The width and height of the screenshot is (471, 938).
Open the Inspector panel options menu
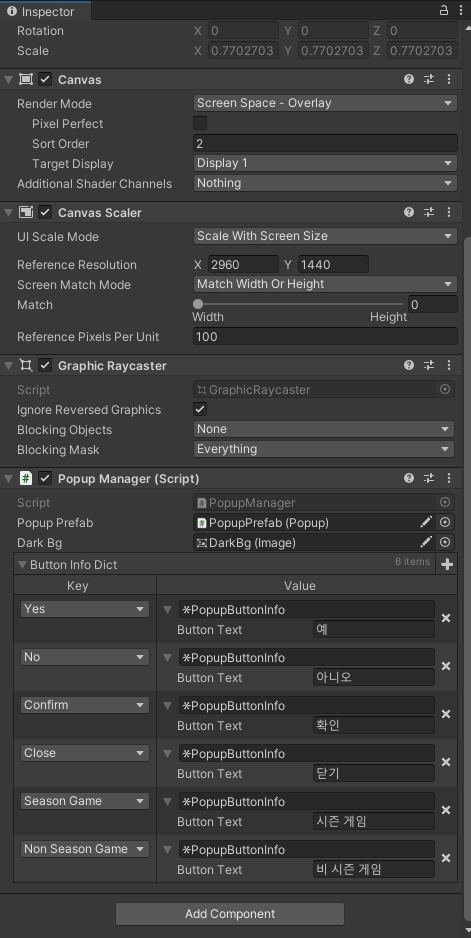click(x=461, y=10)
